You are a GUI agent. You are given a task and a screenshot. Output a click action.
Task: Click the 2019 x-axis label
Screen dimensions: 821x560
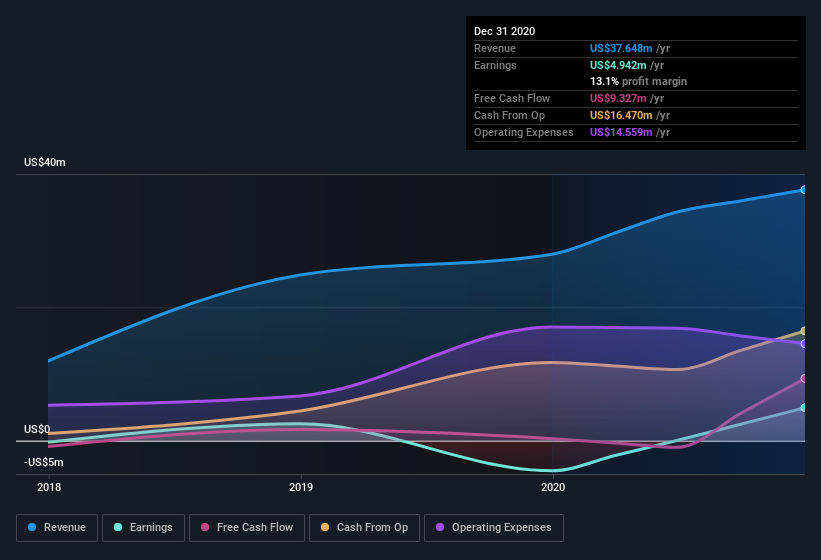pyautogui.click(x=301, y=487)
